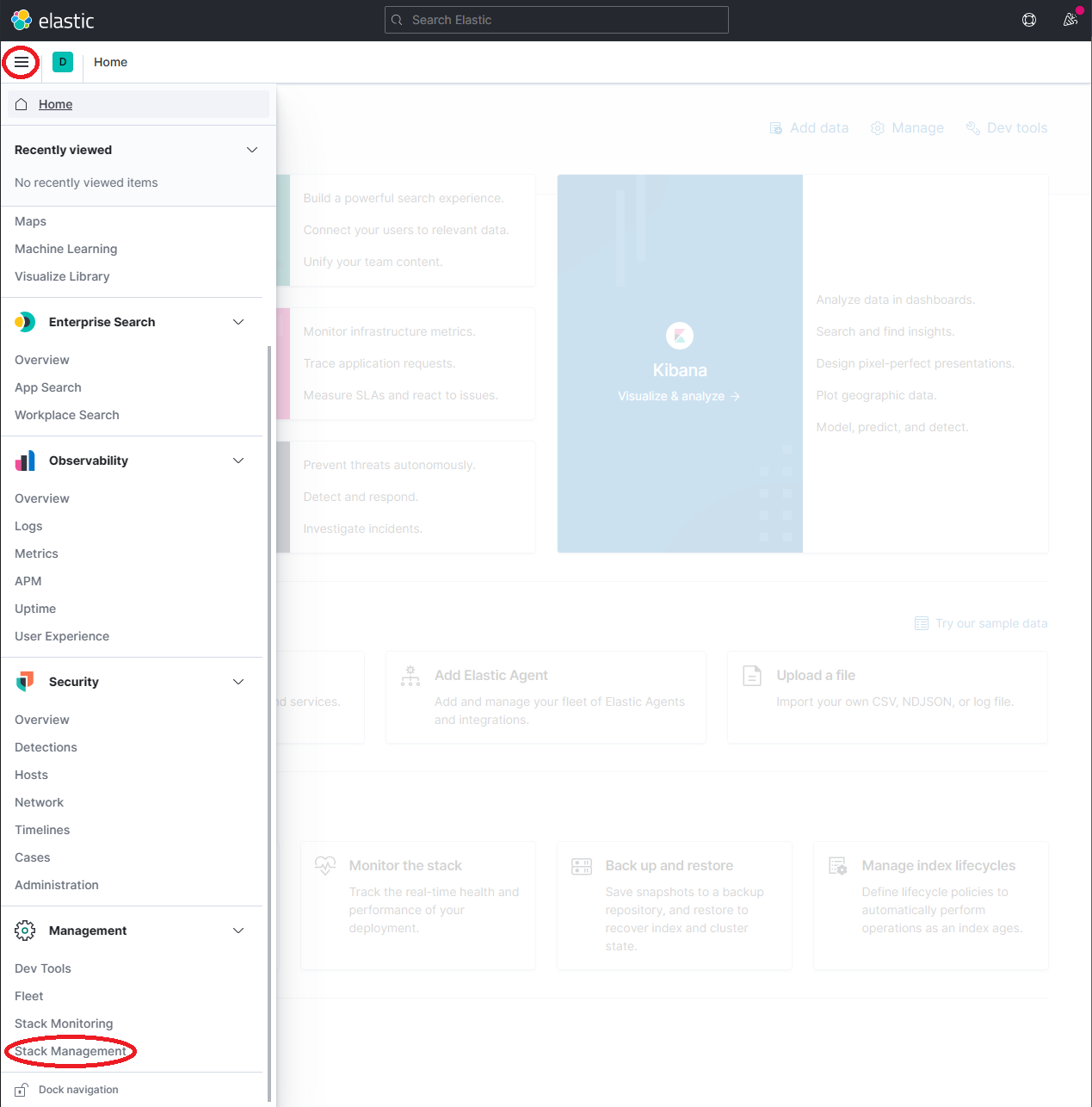Open the Help menu in the top bar
This screenshot has width=1092, height=1107.
coord(1029,19)
